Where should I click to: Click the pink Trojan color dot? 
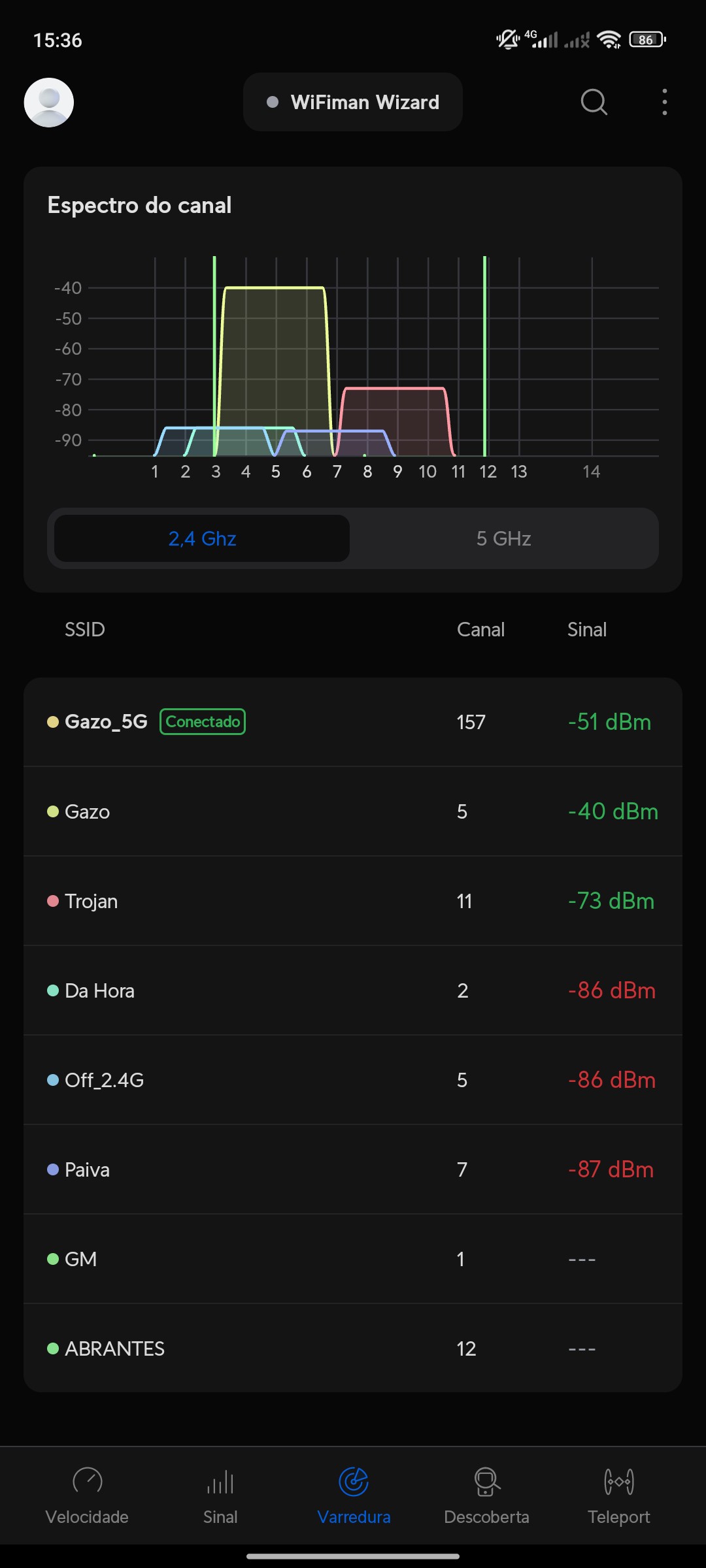click(x=53, y=901)
